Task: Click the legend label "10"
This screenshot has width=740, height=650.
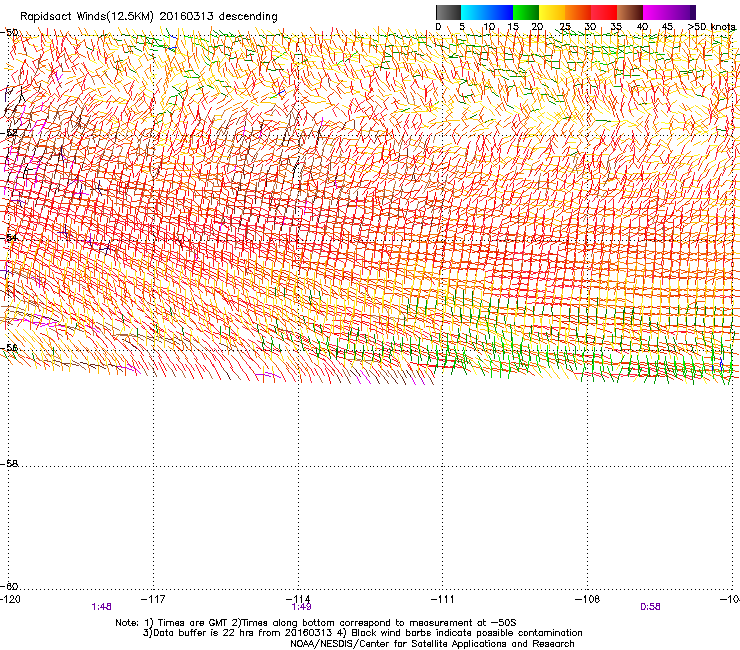Action: pyautogui.click(x=488, y=27)
